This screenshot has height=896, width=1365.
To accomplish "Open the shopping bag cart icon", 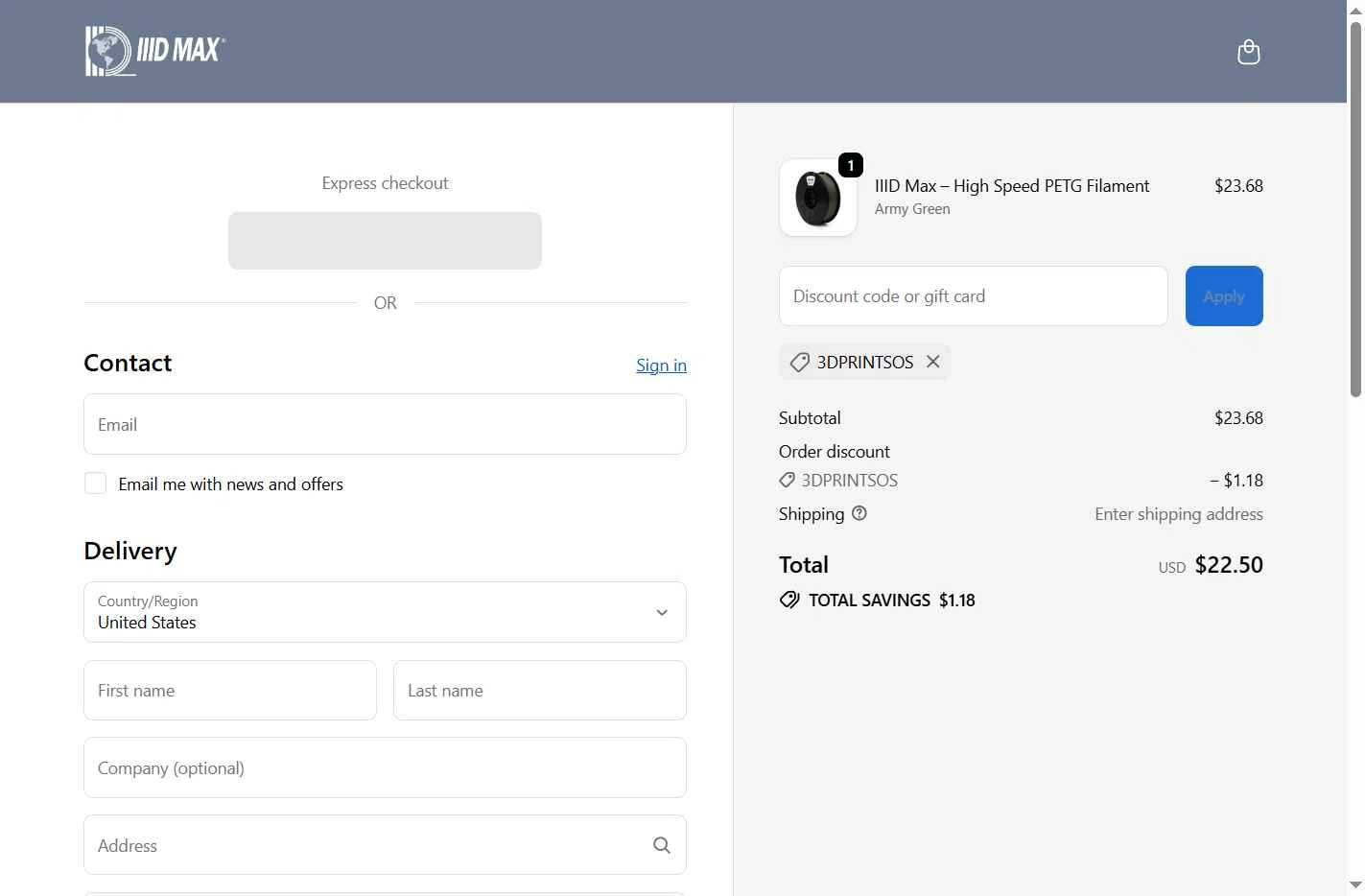I will [1248, 52].
